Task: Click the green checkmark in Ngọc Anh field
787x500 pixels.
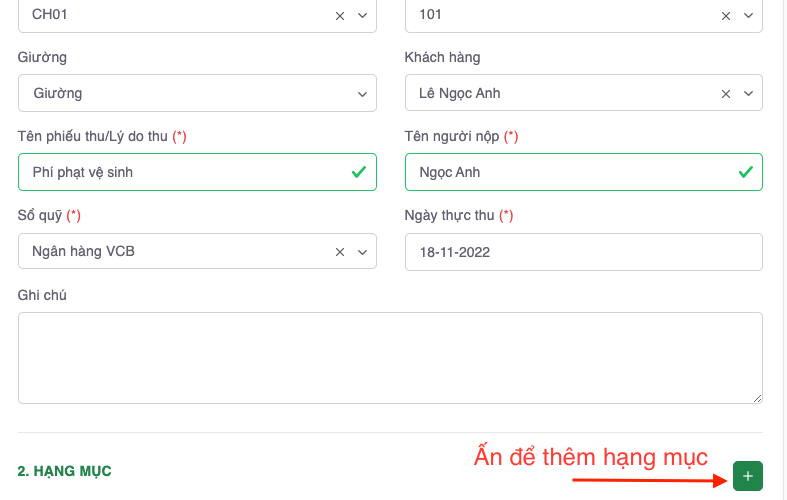Action: pos(745,172)
